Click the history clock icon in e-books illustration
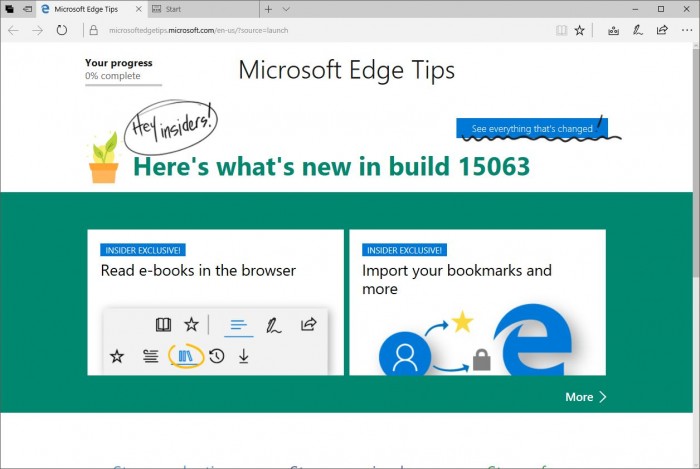The image size is (700, 469). click(x=217, y=356)
